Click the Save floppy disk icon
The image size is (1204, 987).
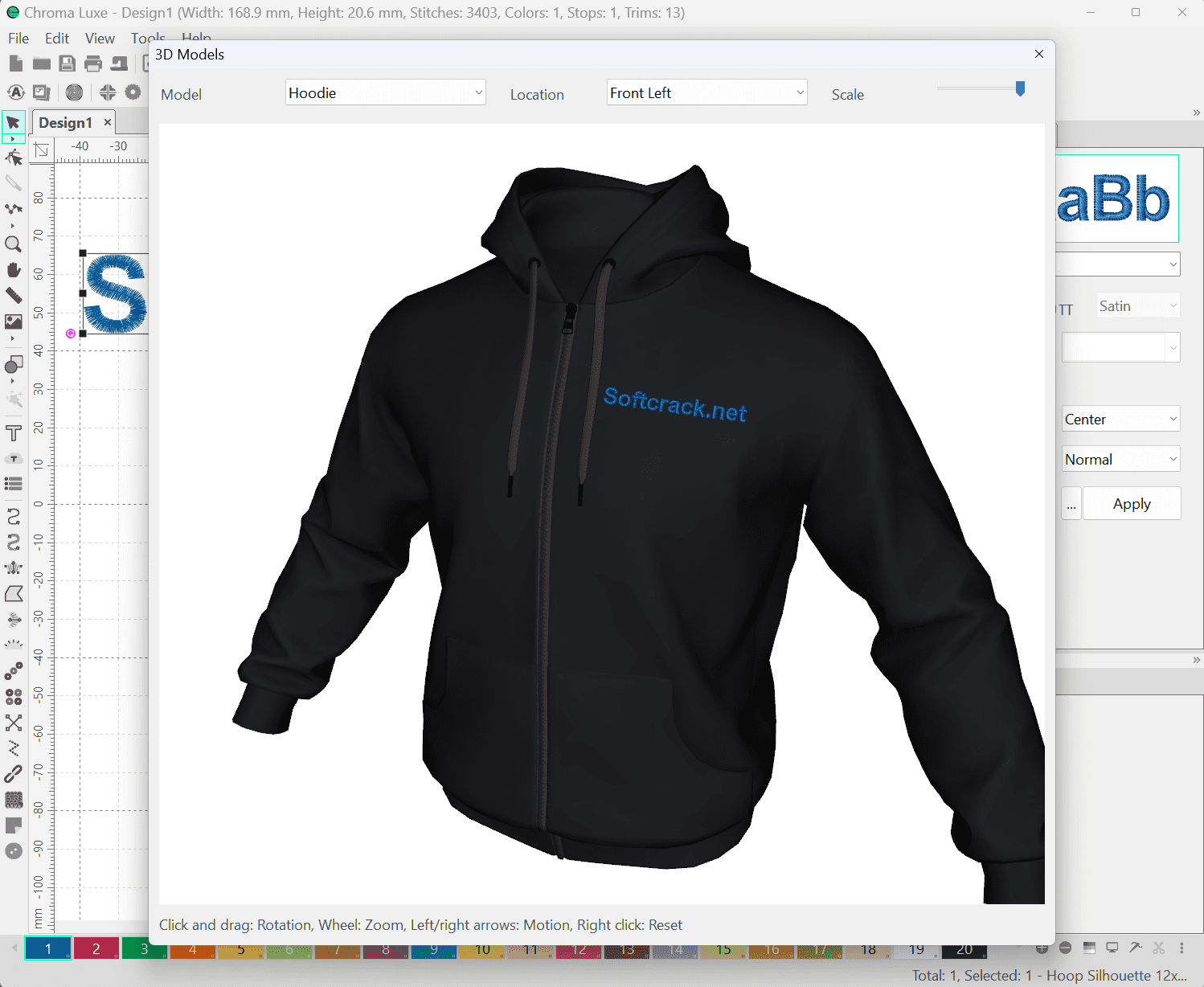68,64
